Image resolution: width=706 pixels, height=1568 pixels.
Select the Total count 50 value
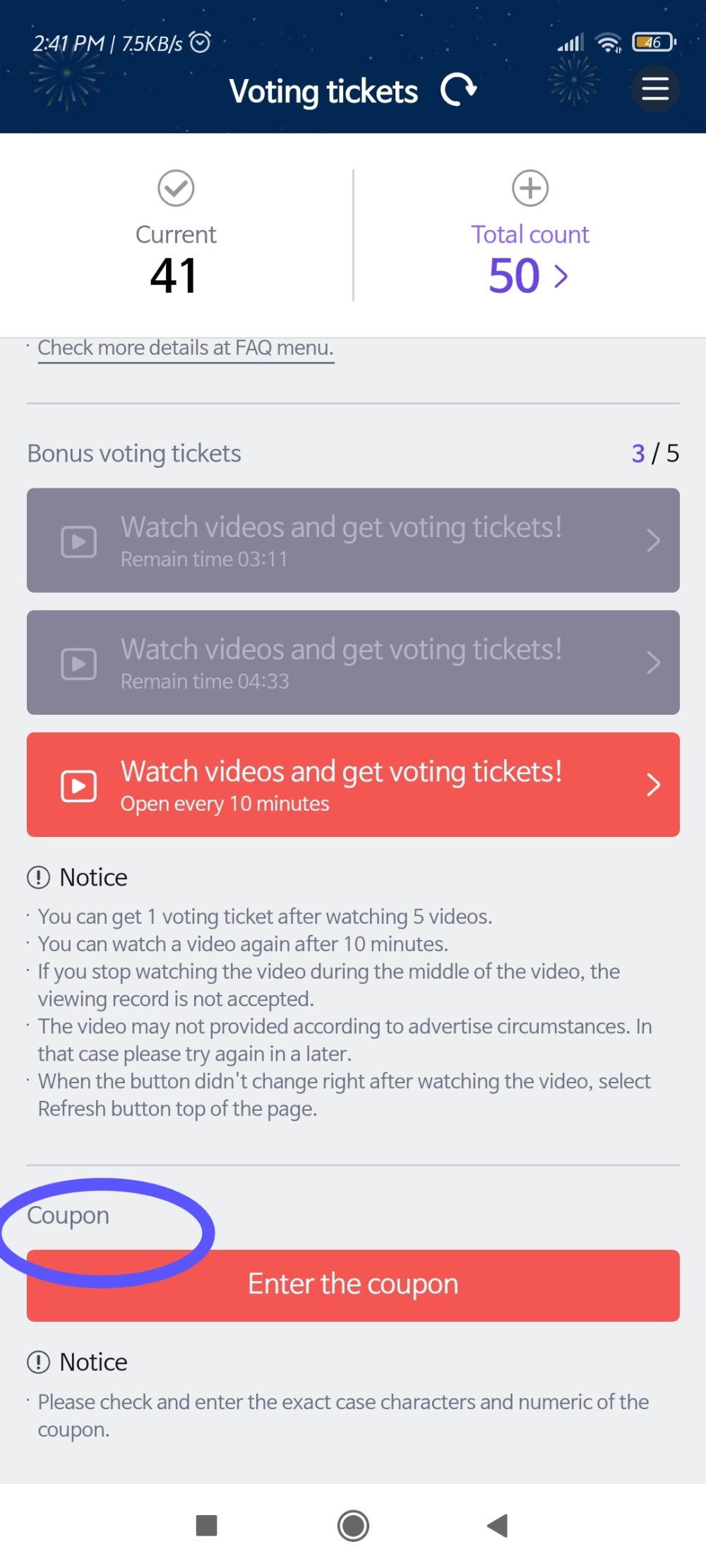tap(514, 275)
